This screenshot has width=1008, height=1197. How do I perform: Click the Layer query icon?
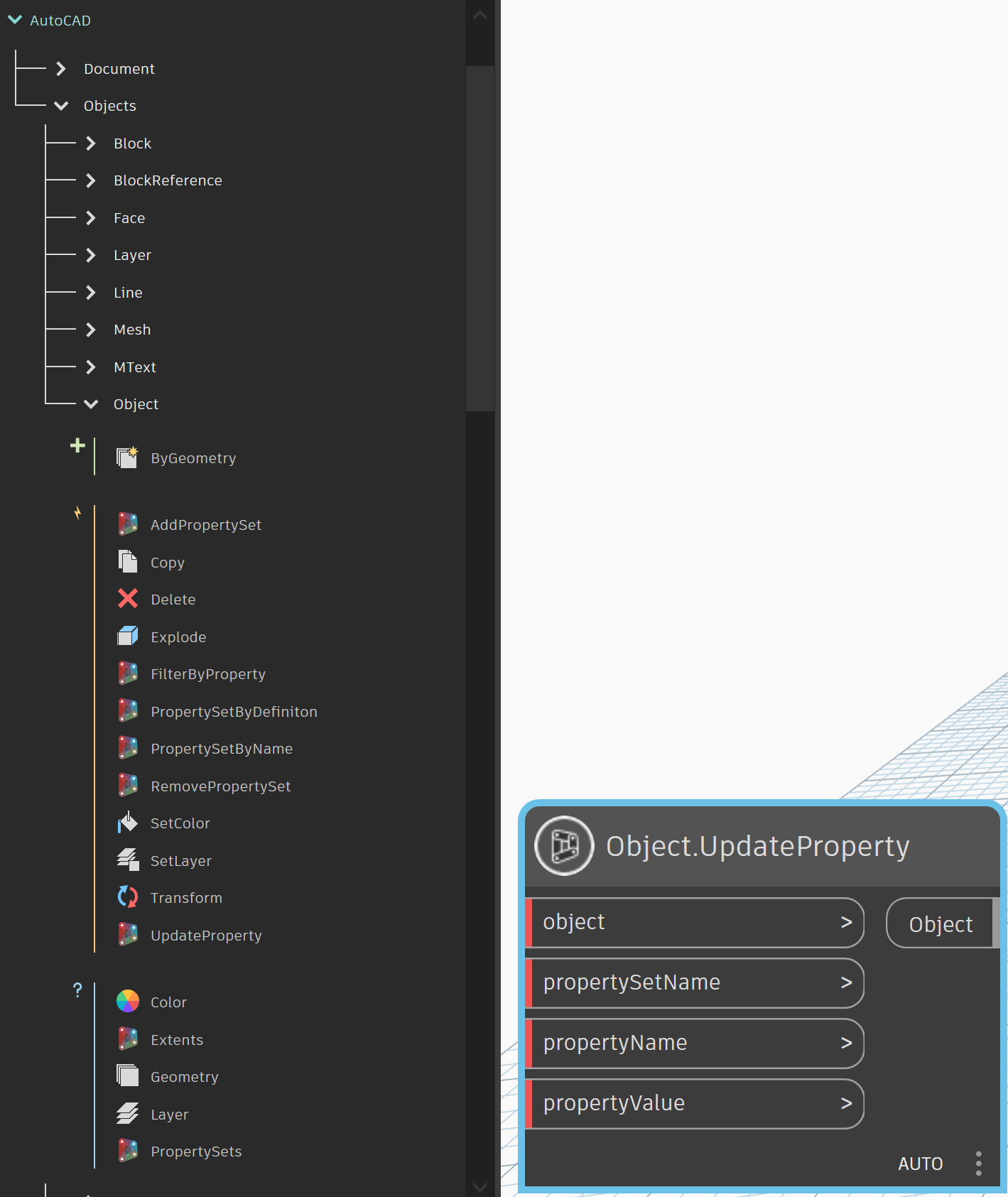(128, 1113)
